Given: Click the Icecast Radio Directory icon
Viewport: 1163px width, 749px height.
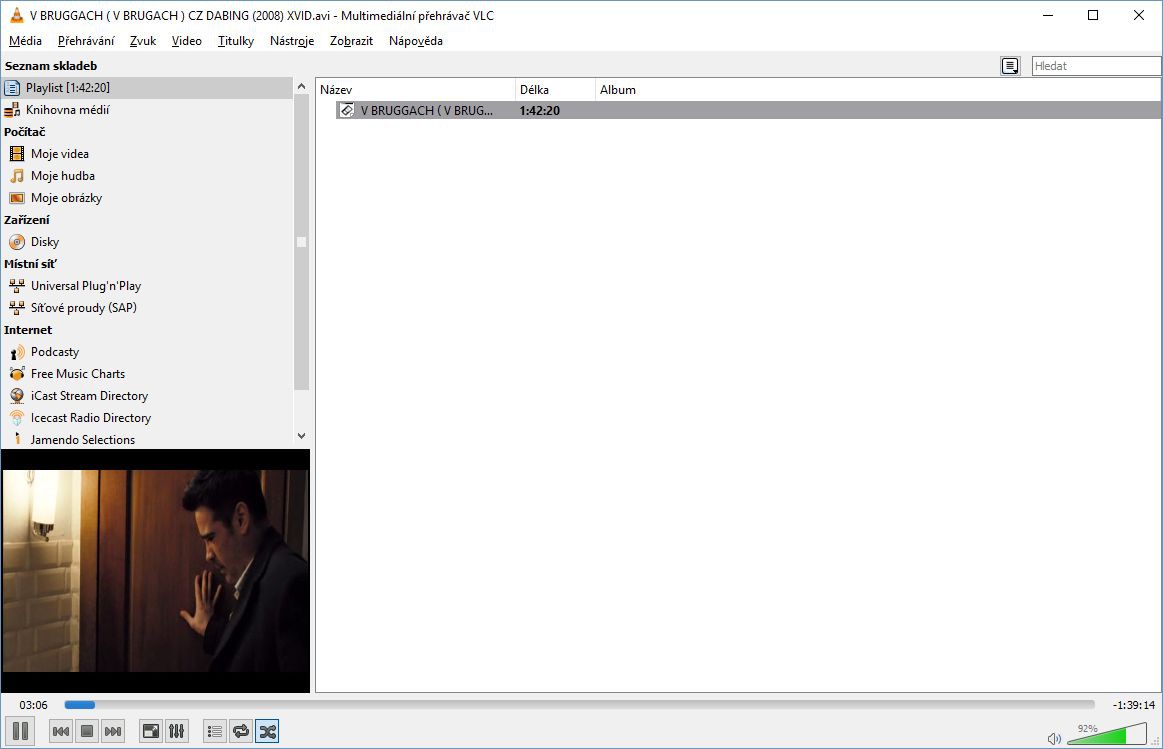Looking at the screenshot, I should [x=16, y=418].
